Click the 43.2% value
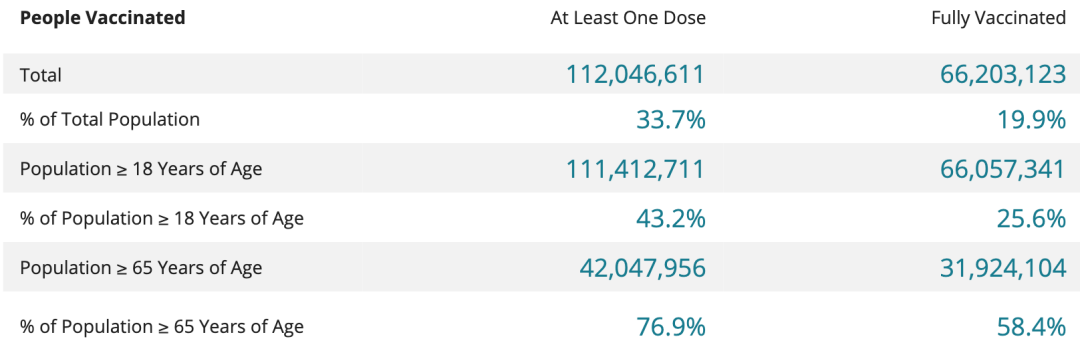The width and height of the screenshot is (1080, 361). coord(671,218)
